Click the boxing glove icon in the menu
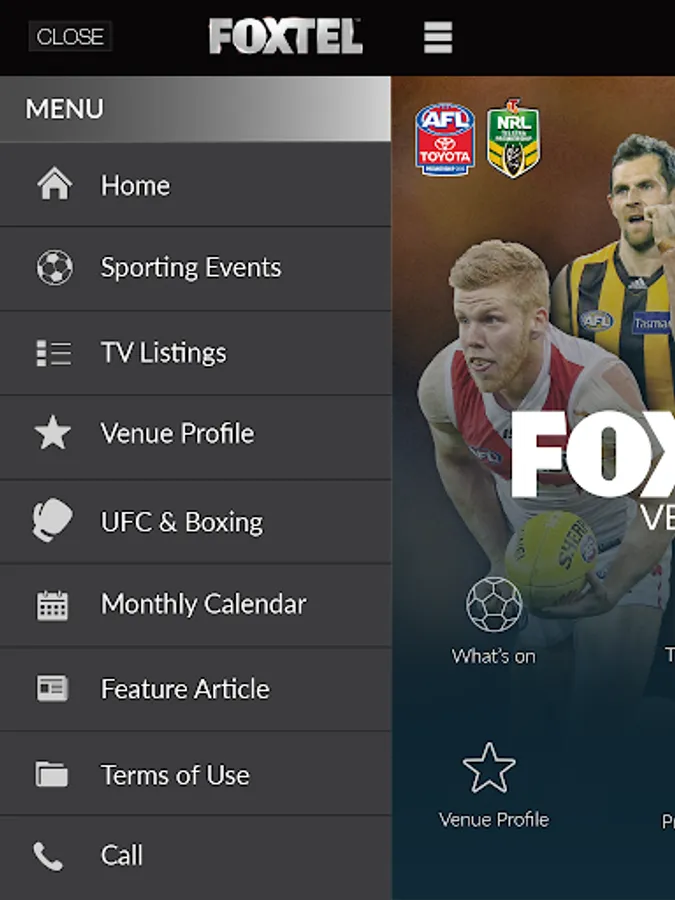The image size is (675, 900). coord(52,520)
